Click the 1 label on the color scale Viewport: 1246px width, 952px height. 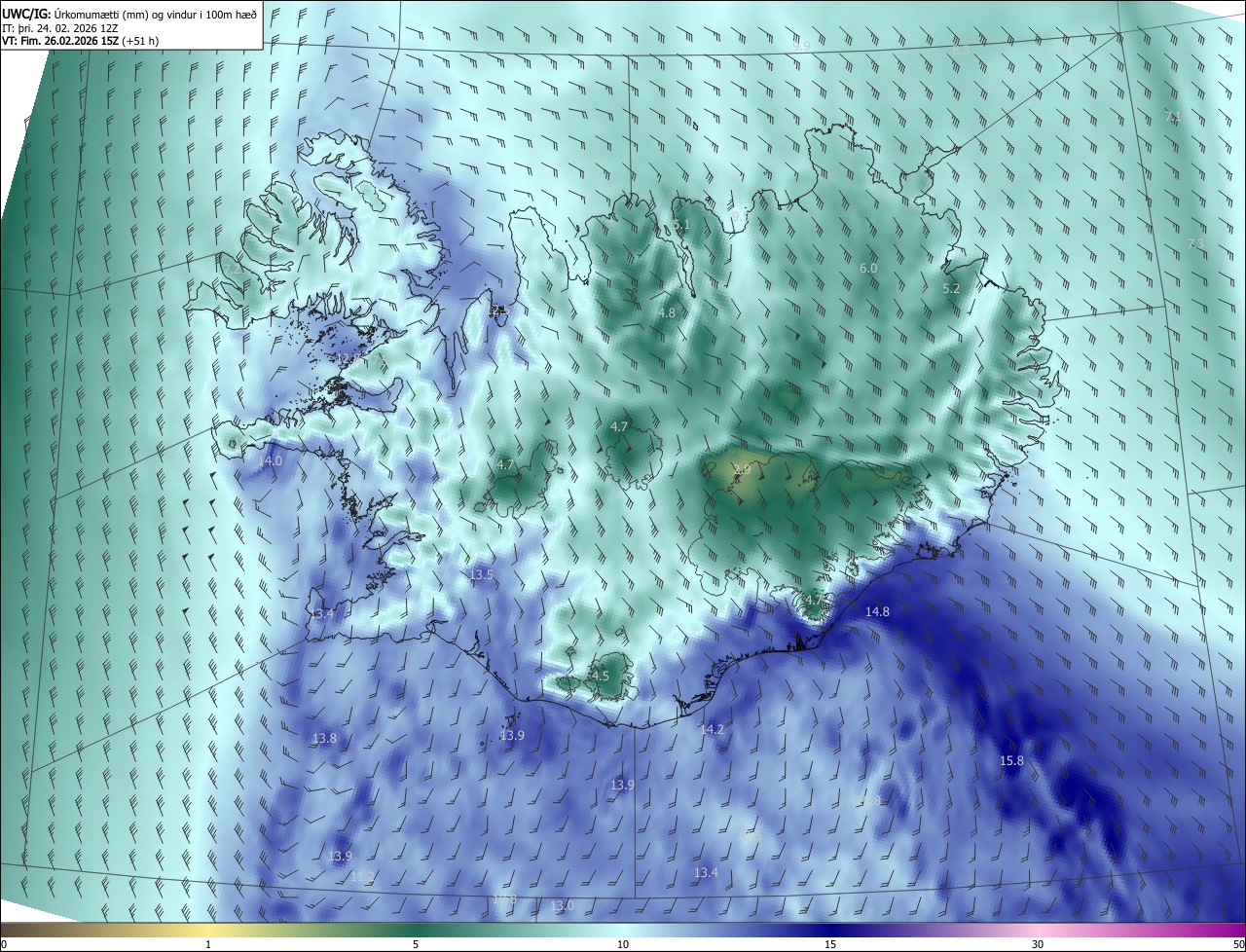coord(208,944)
